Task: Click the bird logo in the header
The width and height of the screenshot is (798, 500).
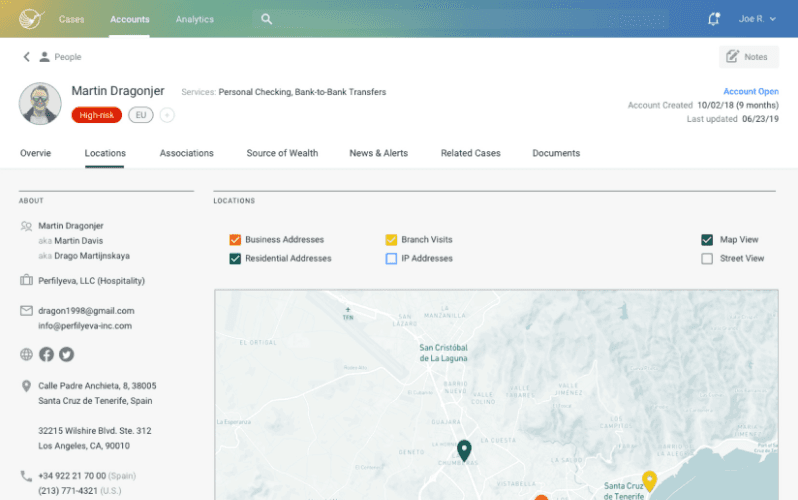Action: [32, 19]
